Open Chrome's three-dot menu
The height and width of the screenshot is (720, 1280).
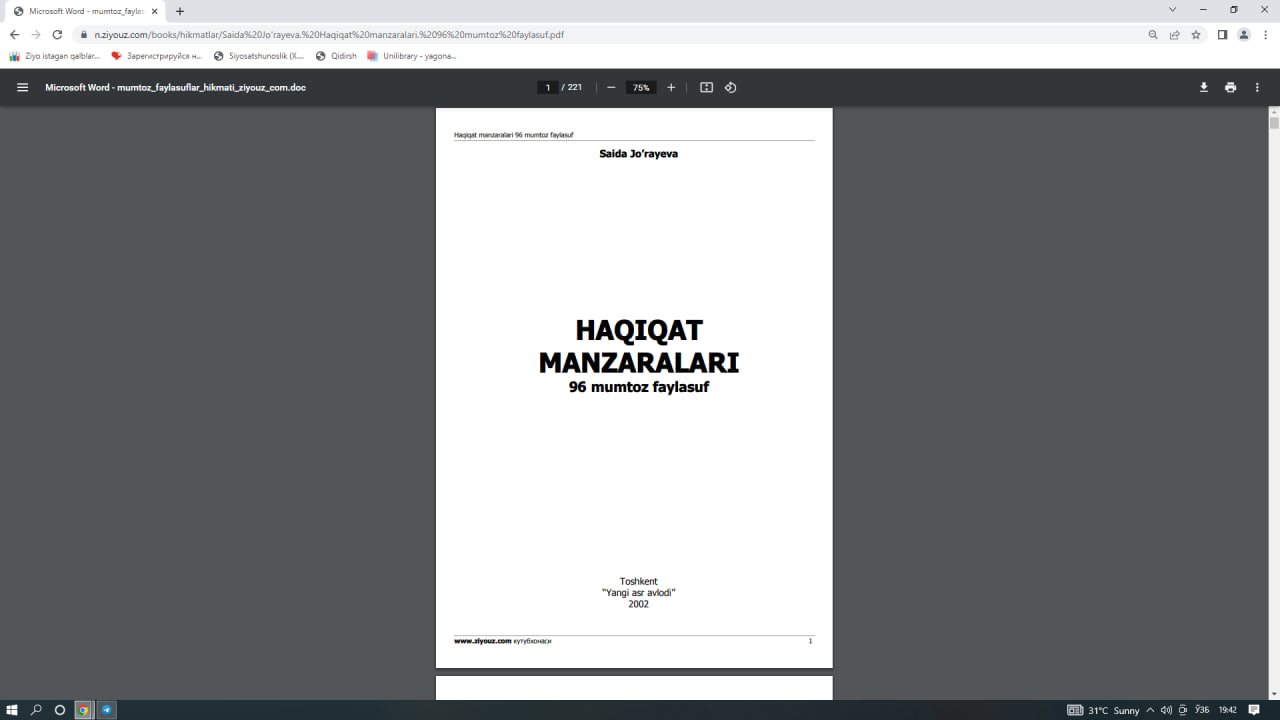pyautogui.click(x=1265, y=34)
